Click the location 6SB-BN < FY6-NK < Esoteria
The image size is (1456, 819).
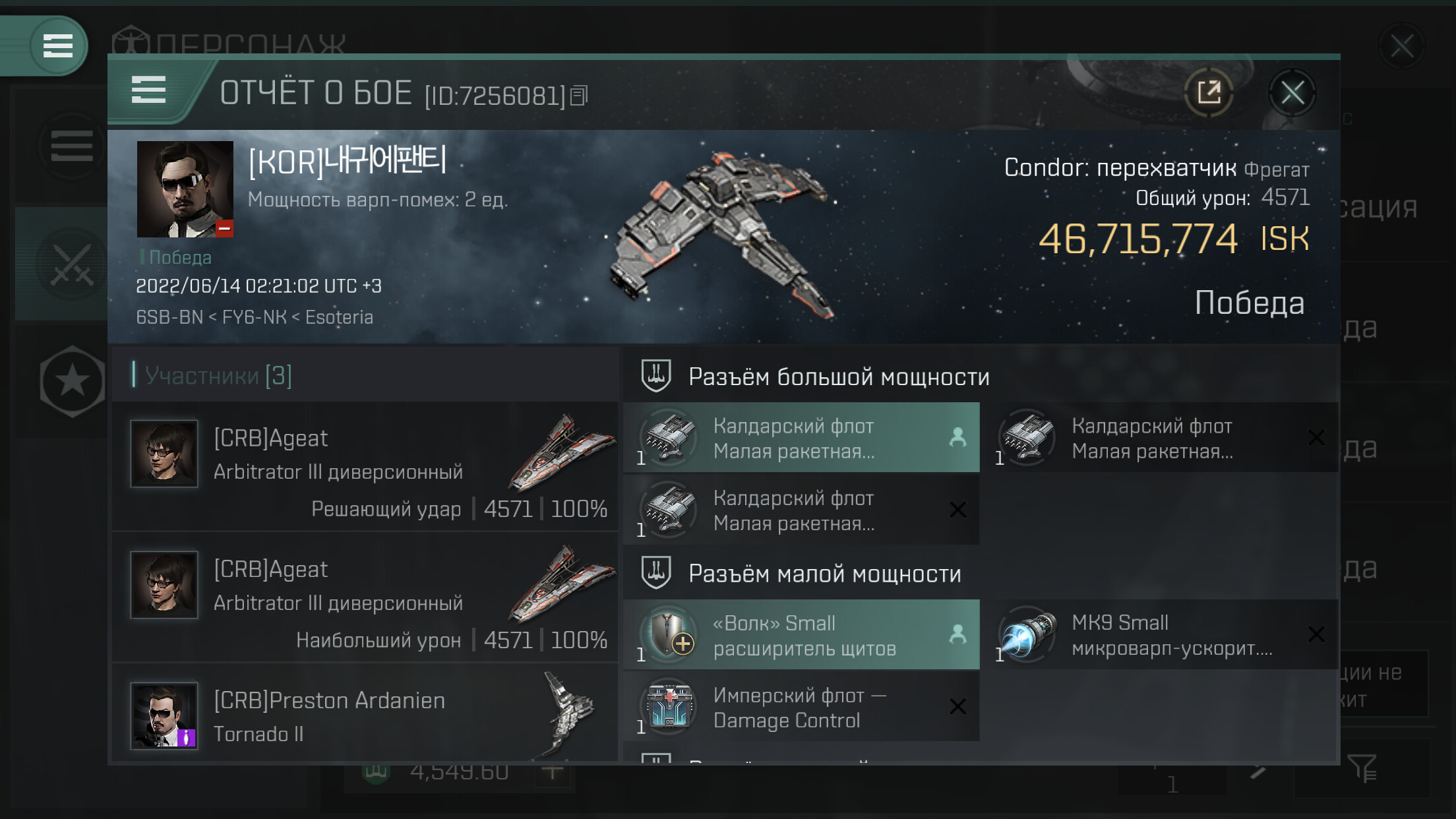point(255,317)
